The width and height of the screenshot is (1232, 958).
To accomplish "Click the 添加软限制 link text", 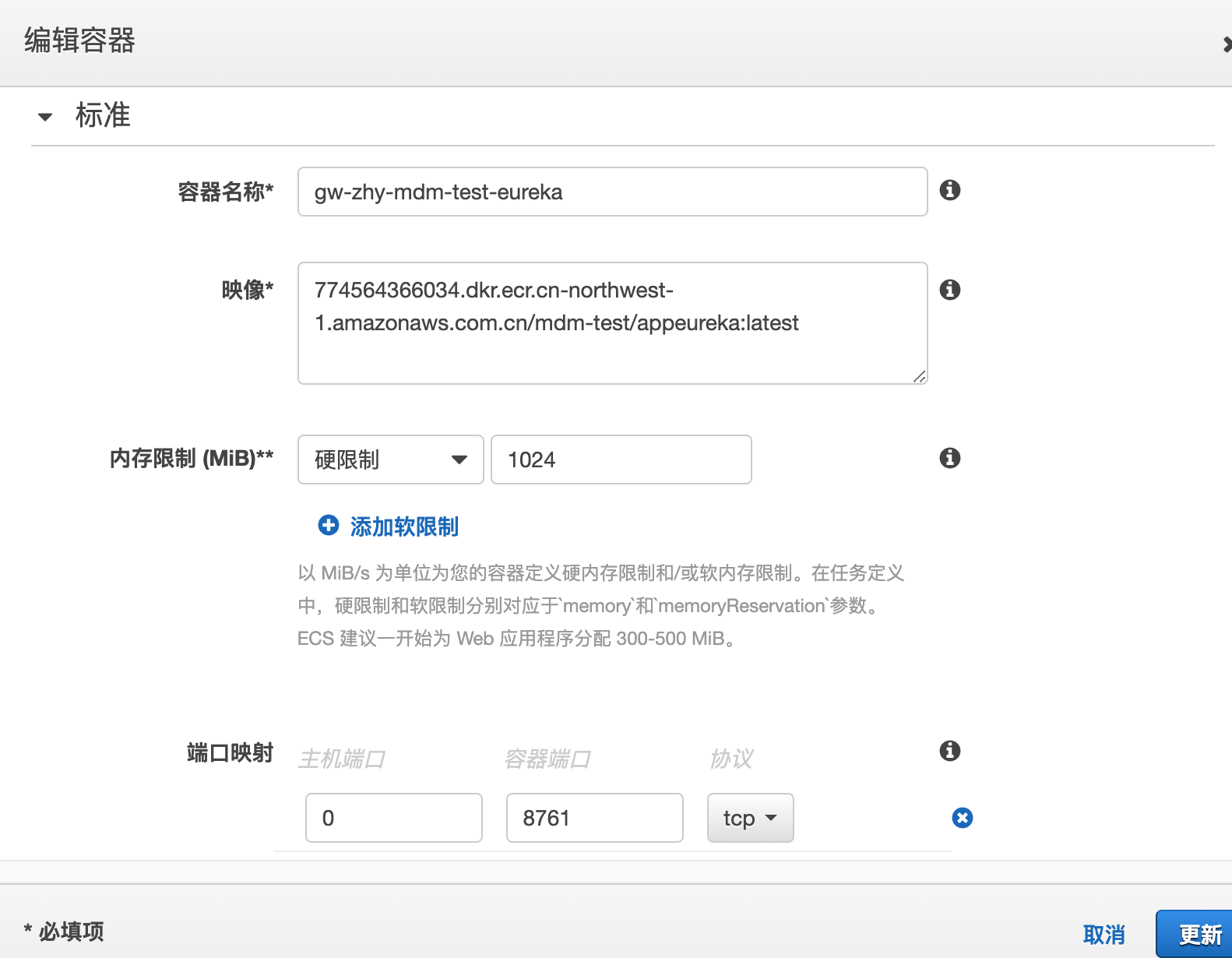I will pyautogui.click(x=404, y=527).
